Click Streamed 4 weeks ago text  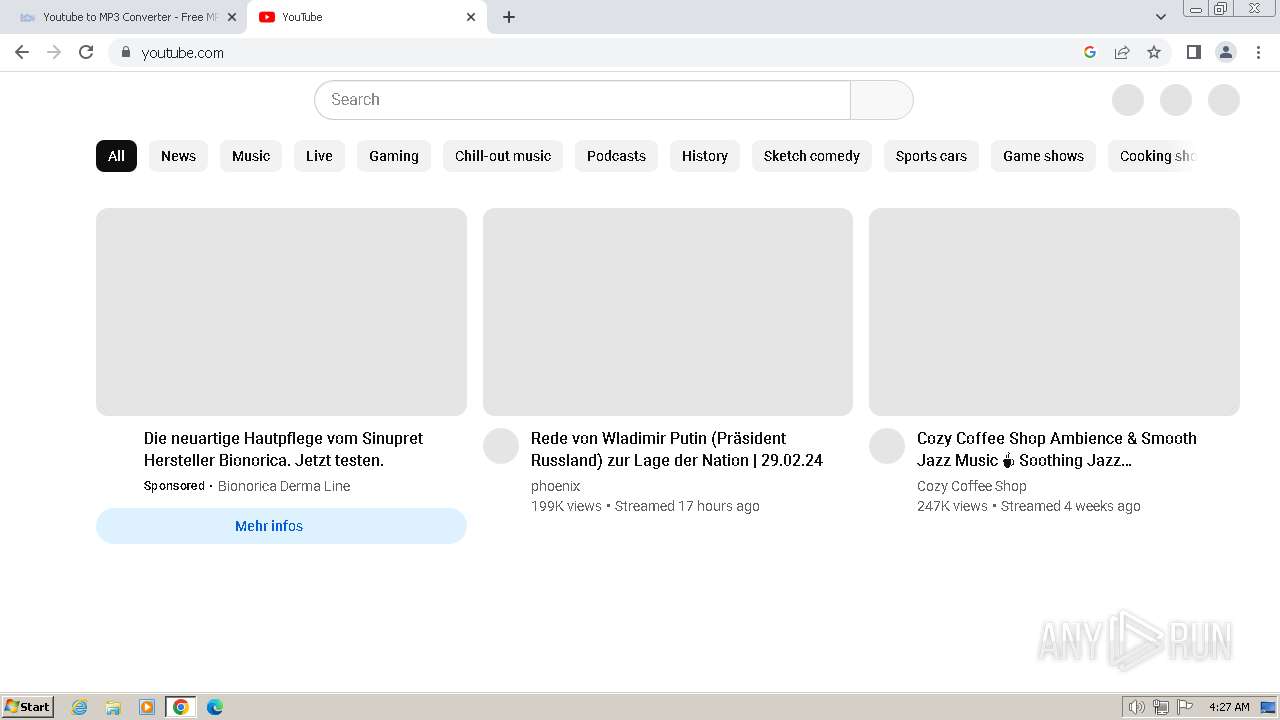1070,506
